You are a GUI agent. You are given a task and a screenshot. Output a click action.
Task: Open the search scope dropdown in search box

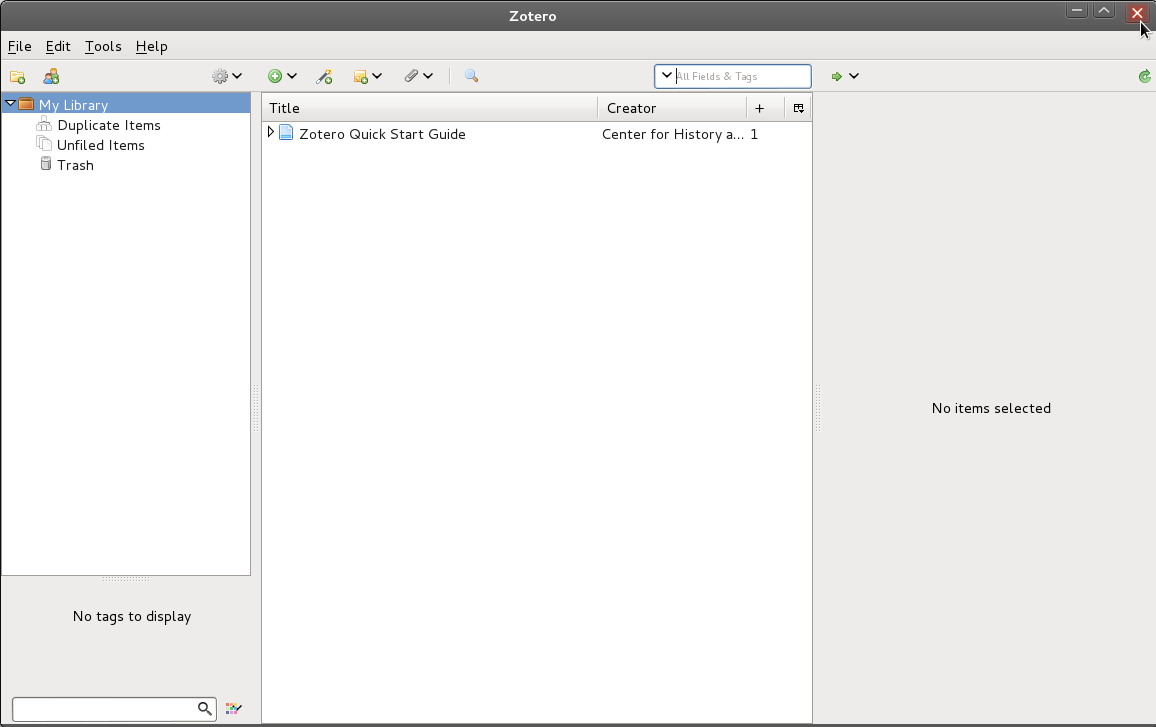666,75
